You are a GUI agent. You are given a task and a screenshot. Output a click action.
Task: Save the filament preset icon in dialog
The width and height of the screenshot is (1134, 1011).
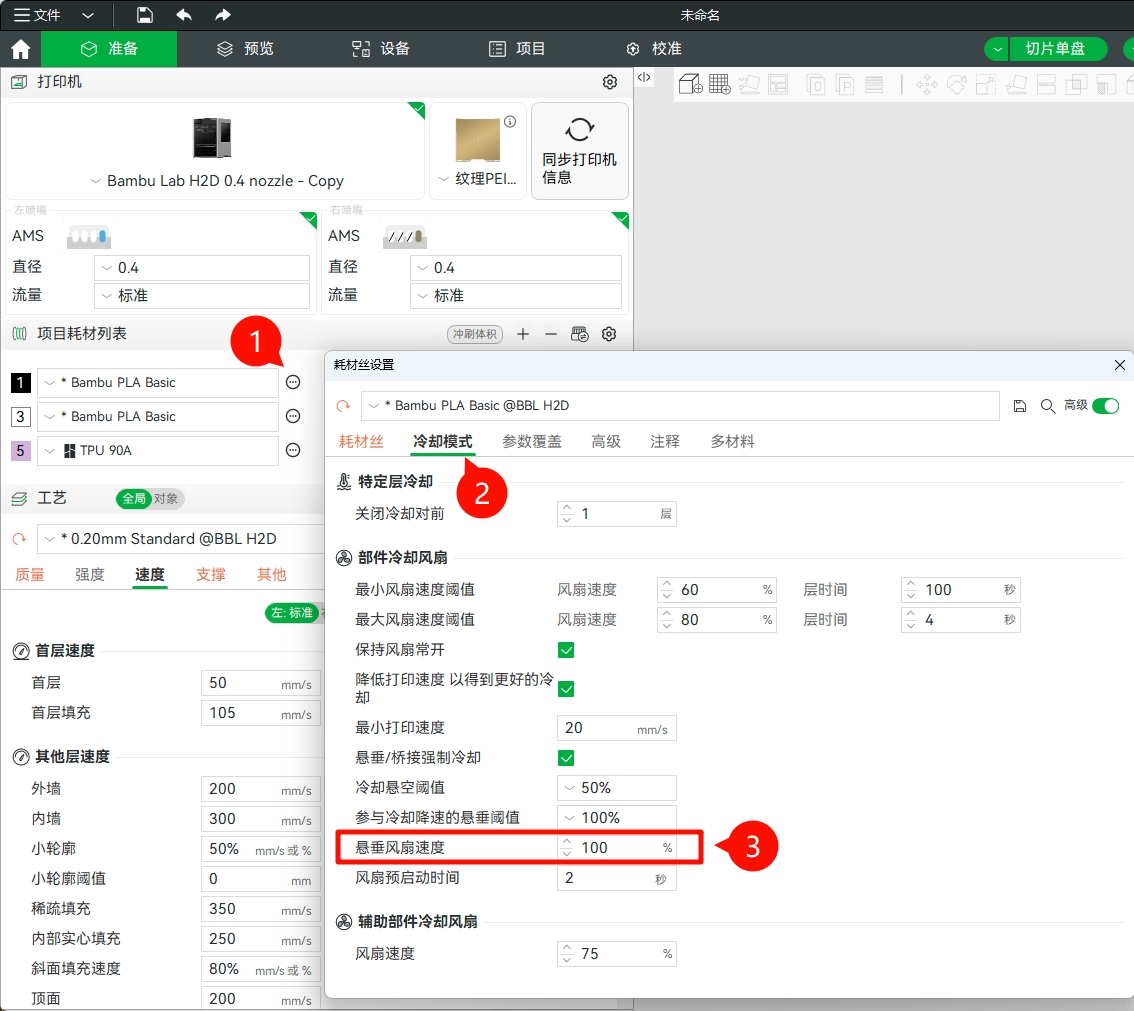point(1020,406)
